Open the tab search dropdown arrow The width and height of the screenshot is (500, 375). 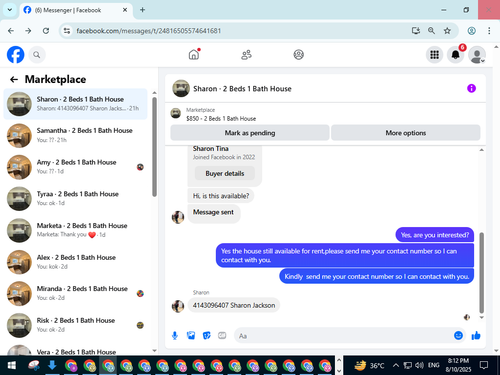click(10, 10)
